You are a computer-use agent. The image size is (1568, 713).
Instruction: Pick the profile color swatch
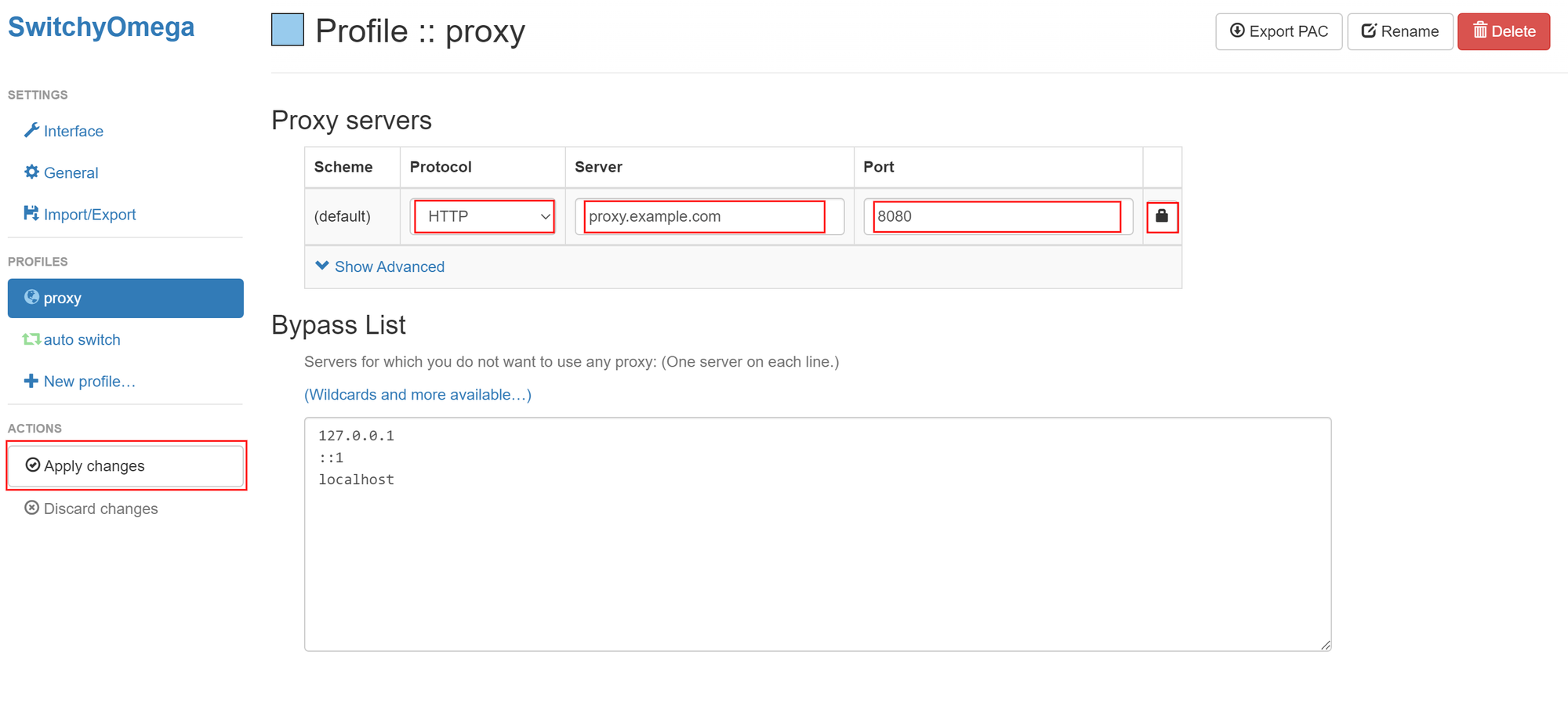coord(288,30)
